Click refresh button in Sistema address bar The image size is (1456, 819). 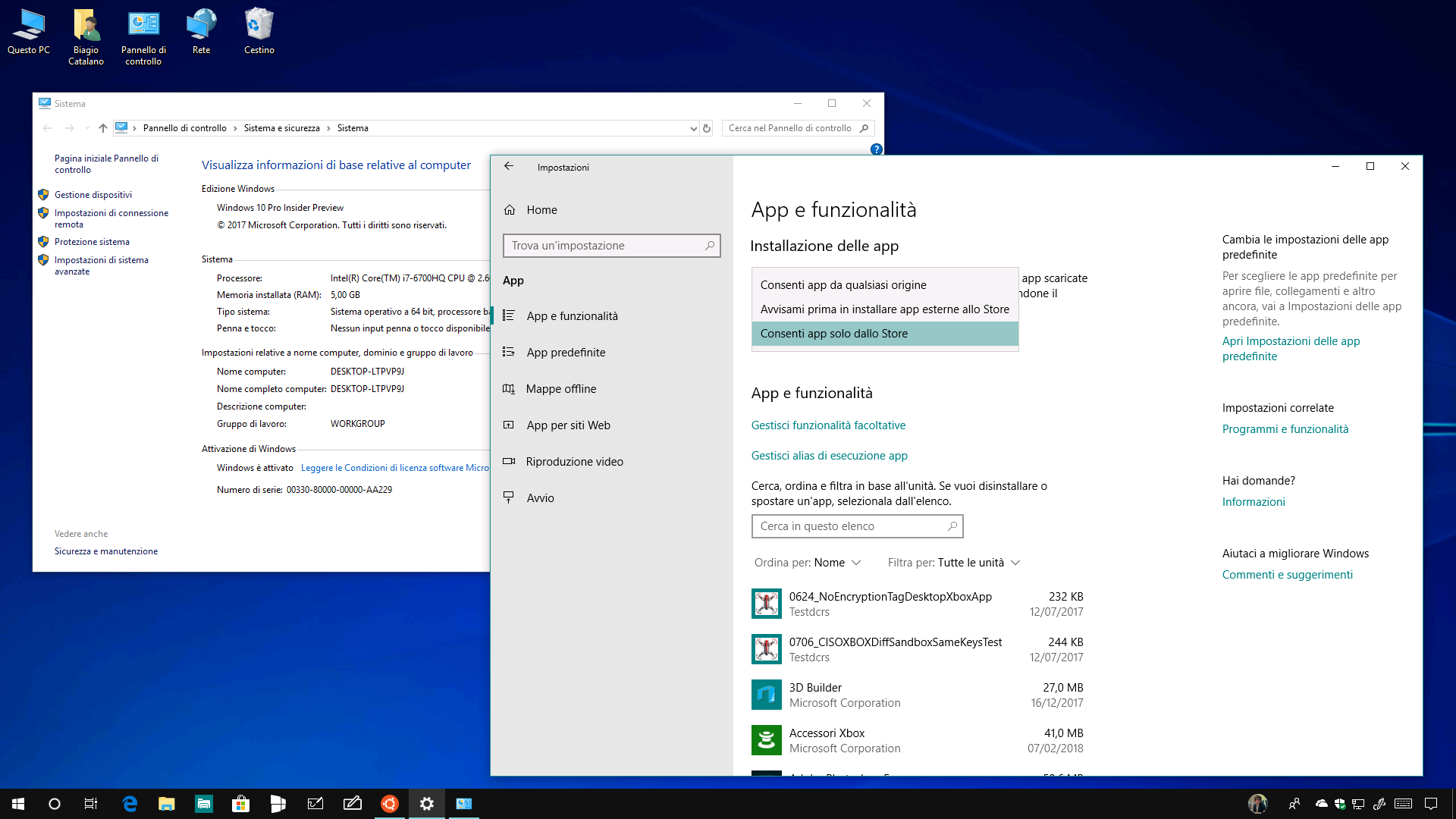point(707,128)
